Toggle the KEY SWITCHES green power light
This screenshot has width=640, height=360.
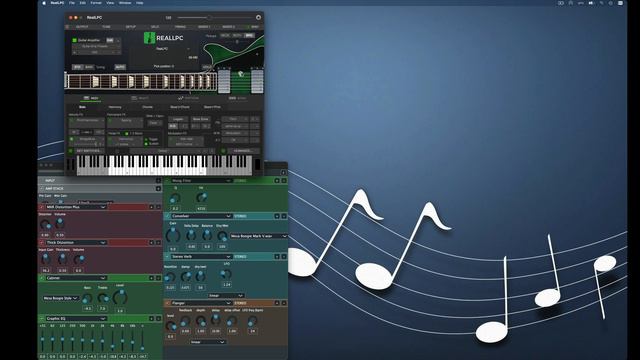coord(70,151)
